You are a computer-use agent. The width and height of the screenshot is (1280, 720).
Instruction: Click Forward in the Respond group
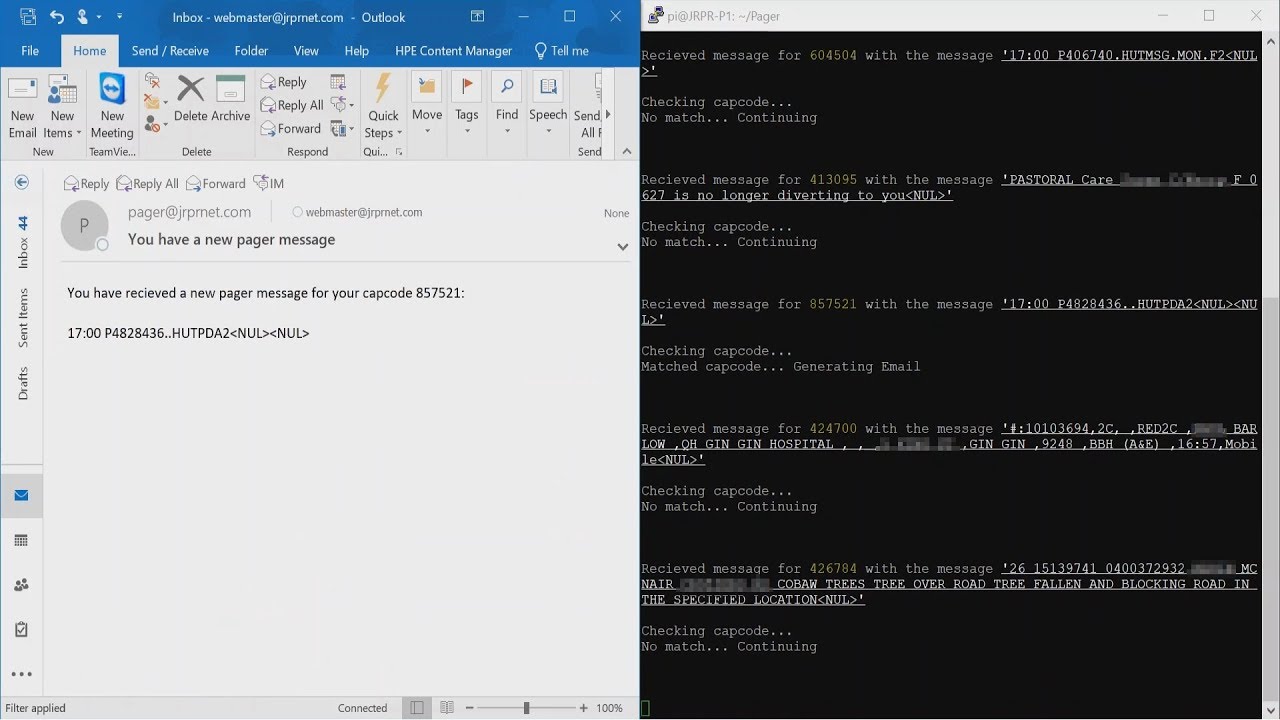(x=290, y=129)
